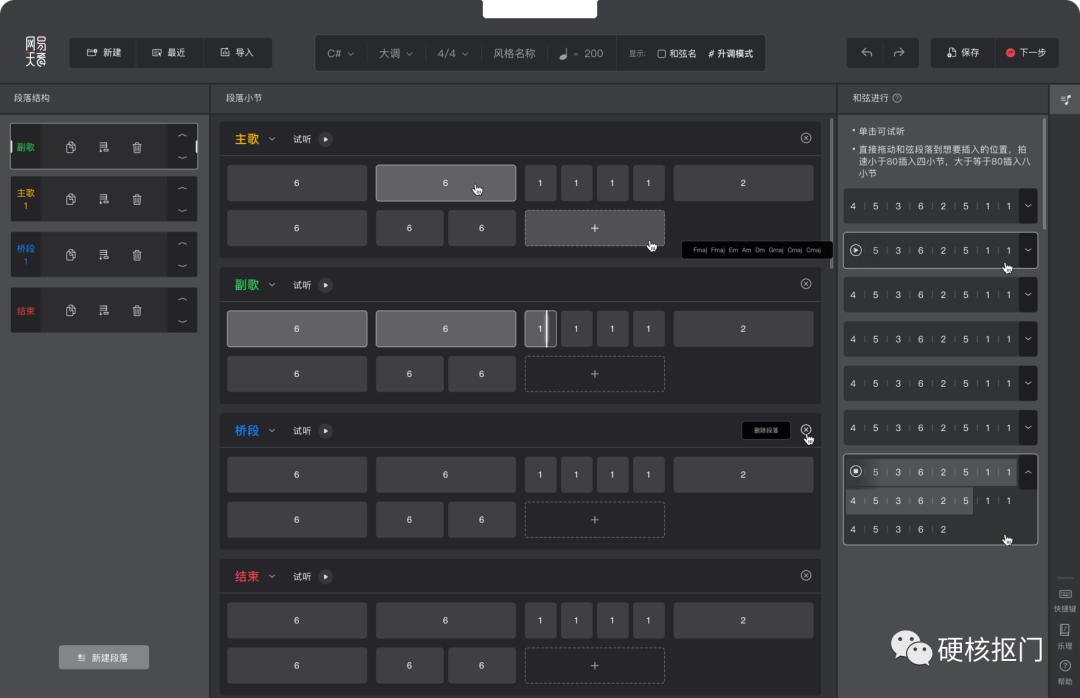Copy the 桥段 1 section
The height and width of the screenshot is (698, 1080).
pos(70,255)
